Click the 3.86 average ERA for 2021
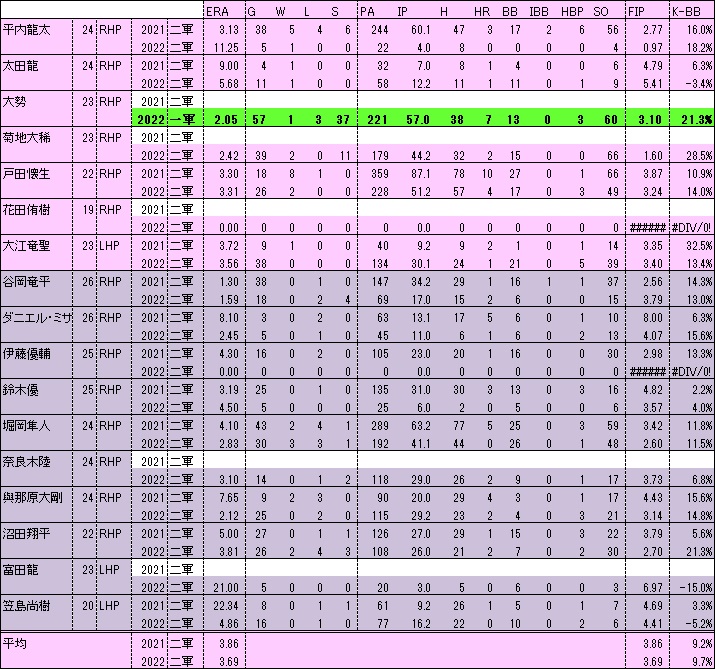Screen dimensions: 715x669 point(229,644)
